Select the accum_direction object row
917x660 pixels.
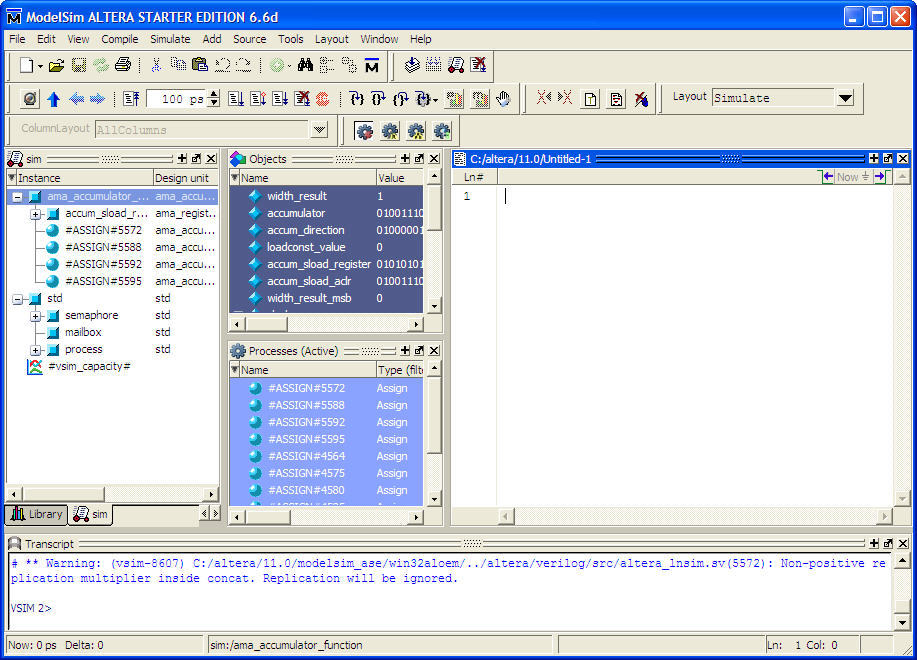tap(305, 230)
